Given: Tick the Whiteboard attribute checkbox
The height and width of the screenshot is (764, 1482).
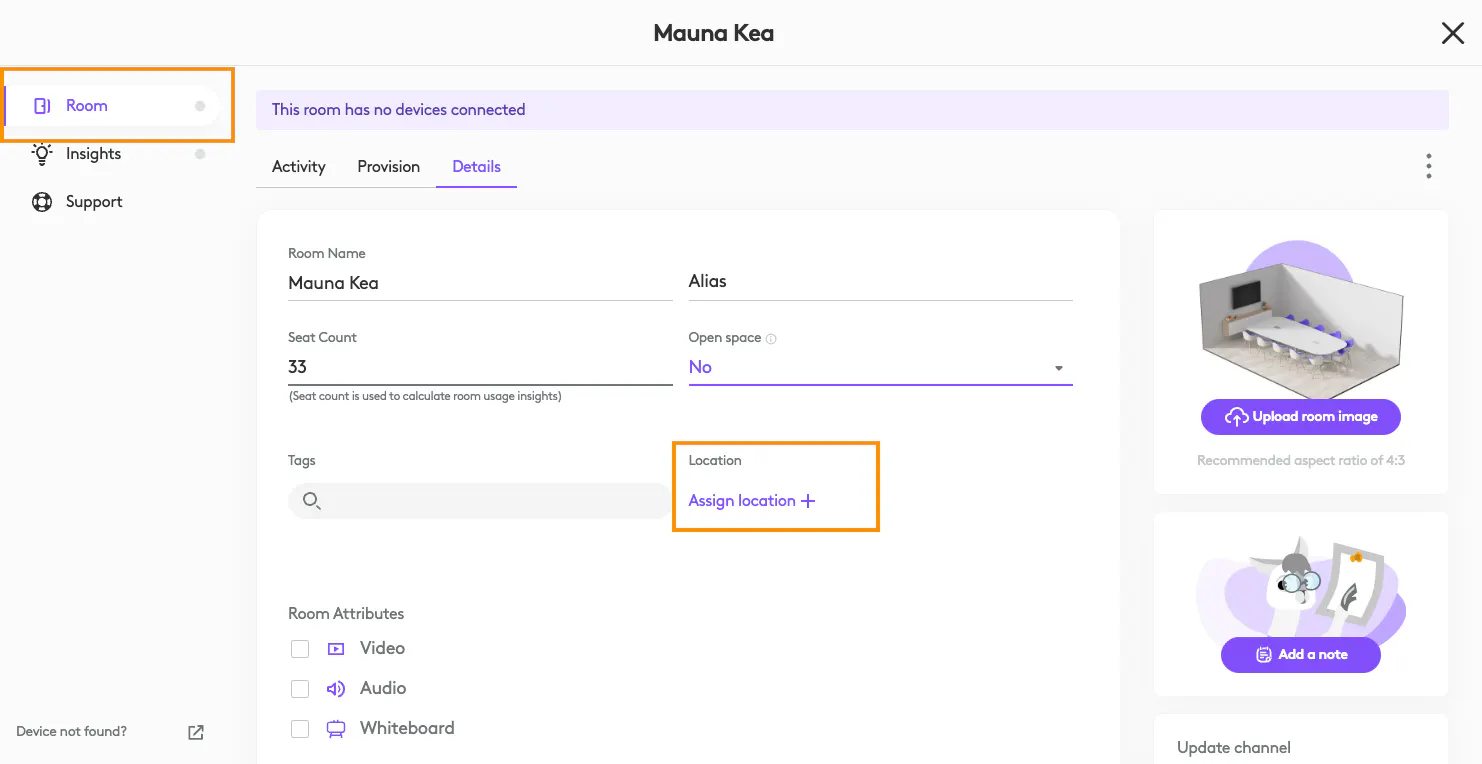Looking at the screenshot, I should click(x=300, y=729).
